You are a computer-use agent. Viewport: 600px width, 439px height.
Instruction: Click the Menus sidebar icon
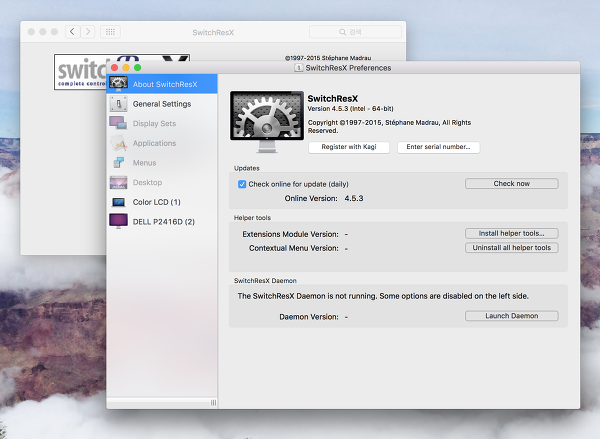point(119,163)
